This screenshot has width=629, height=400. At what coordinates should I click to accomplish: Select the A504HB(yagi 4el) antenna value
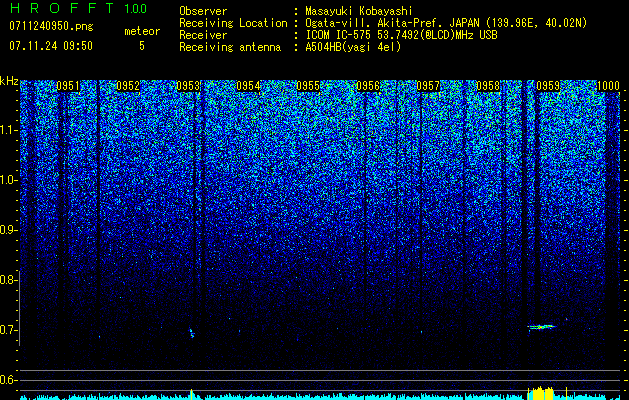[x=353, y=47]
